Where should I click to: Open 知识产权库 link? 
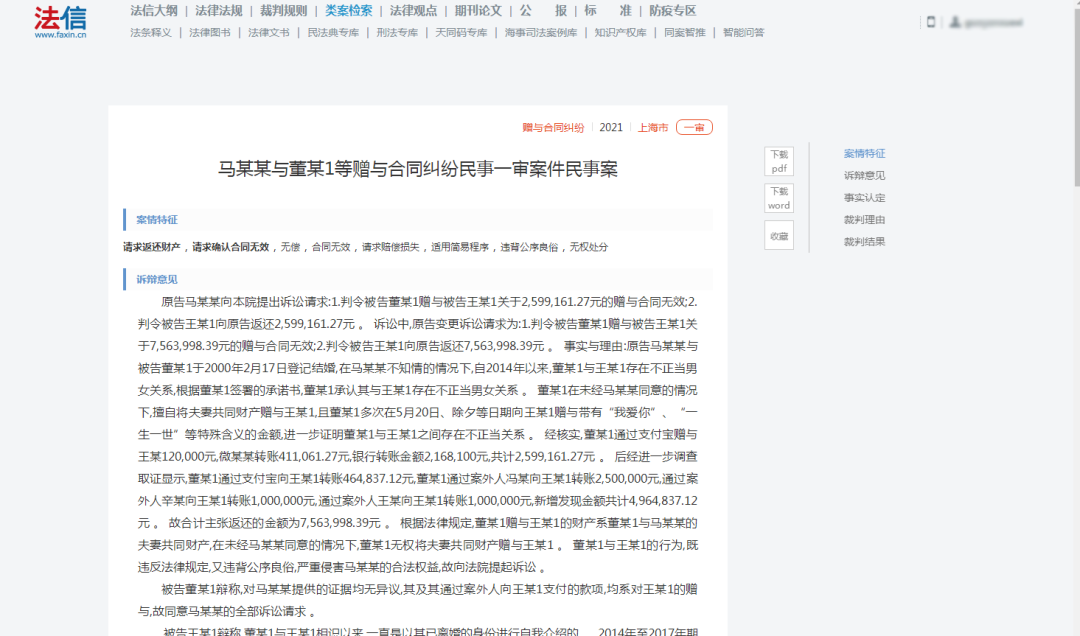621,32
